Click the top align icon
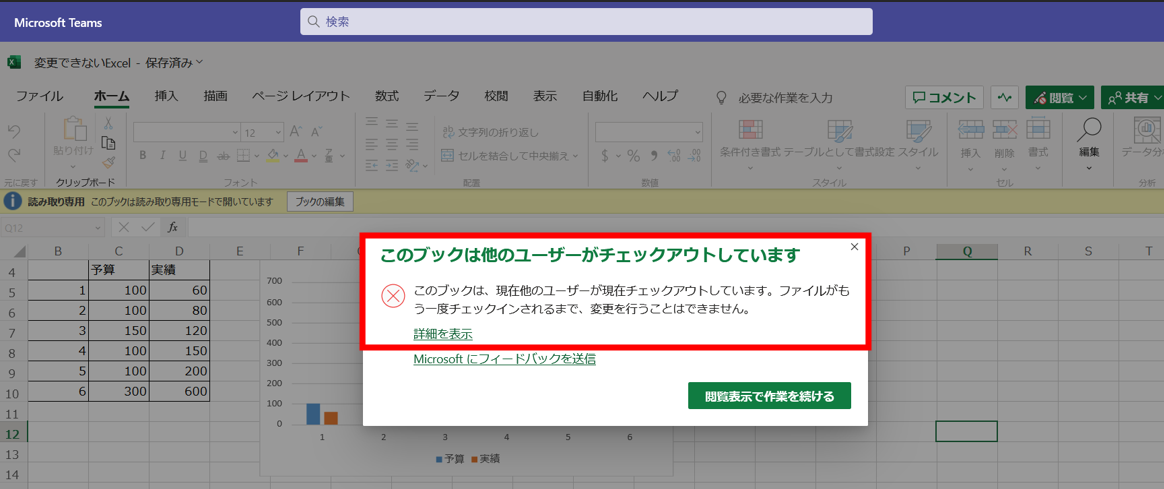Image resolution: width=1164 pixels, height=489 pixels. click(x=373, y=122)
